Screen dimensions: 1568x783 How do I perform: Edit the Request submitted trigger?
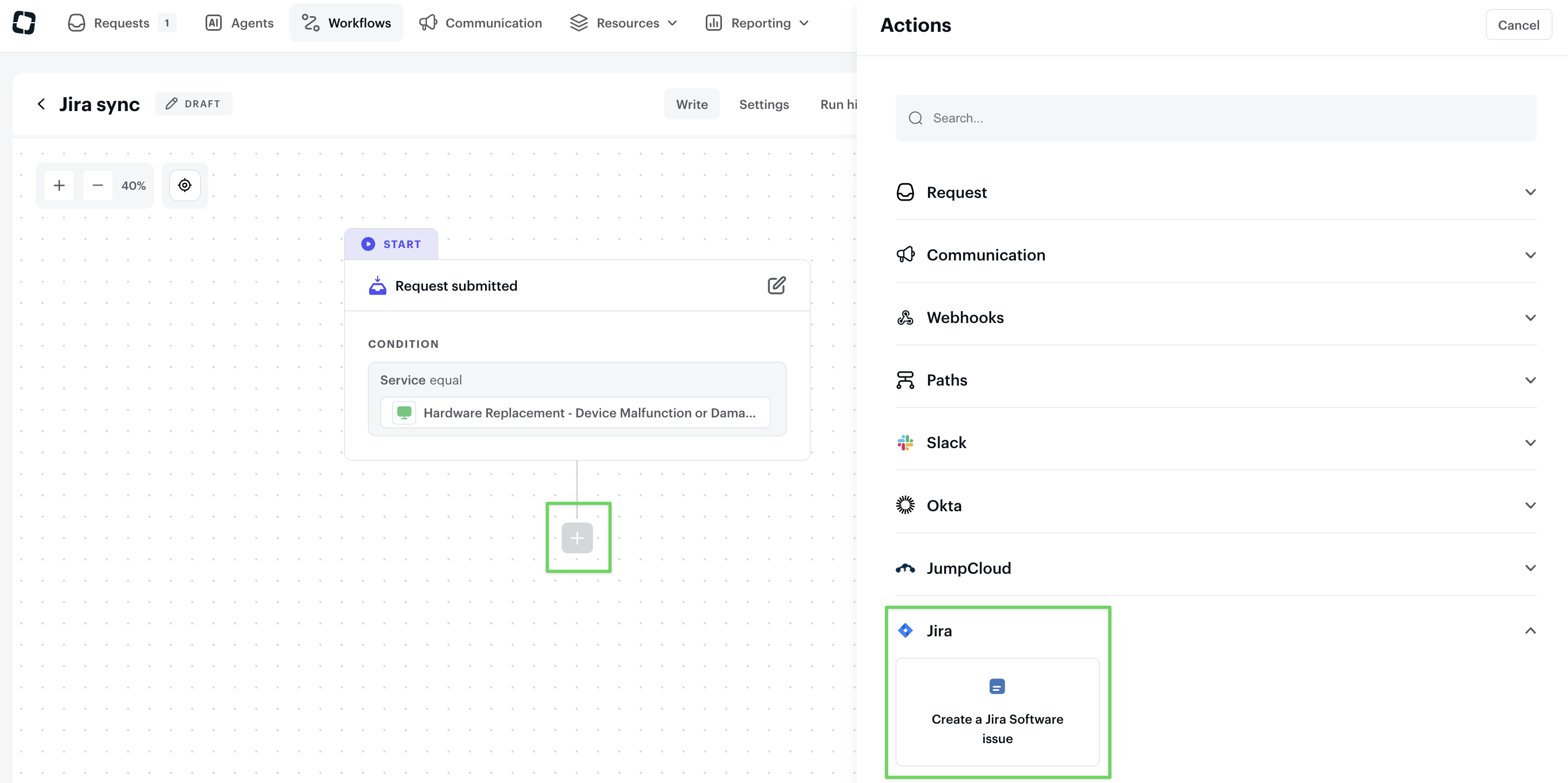click(776, 285)
